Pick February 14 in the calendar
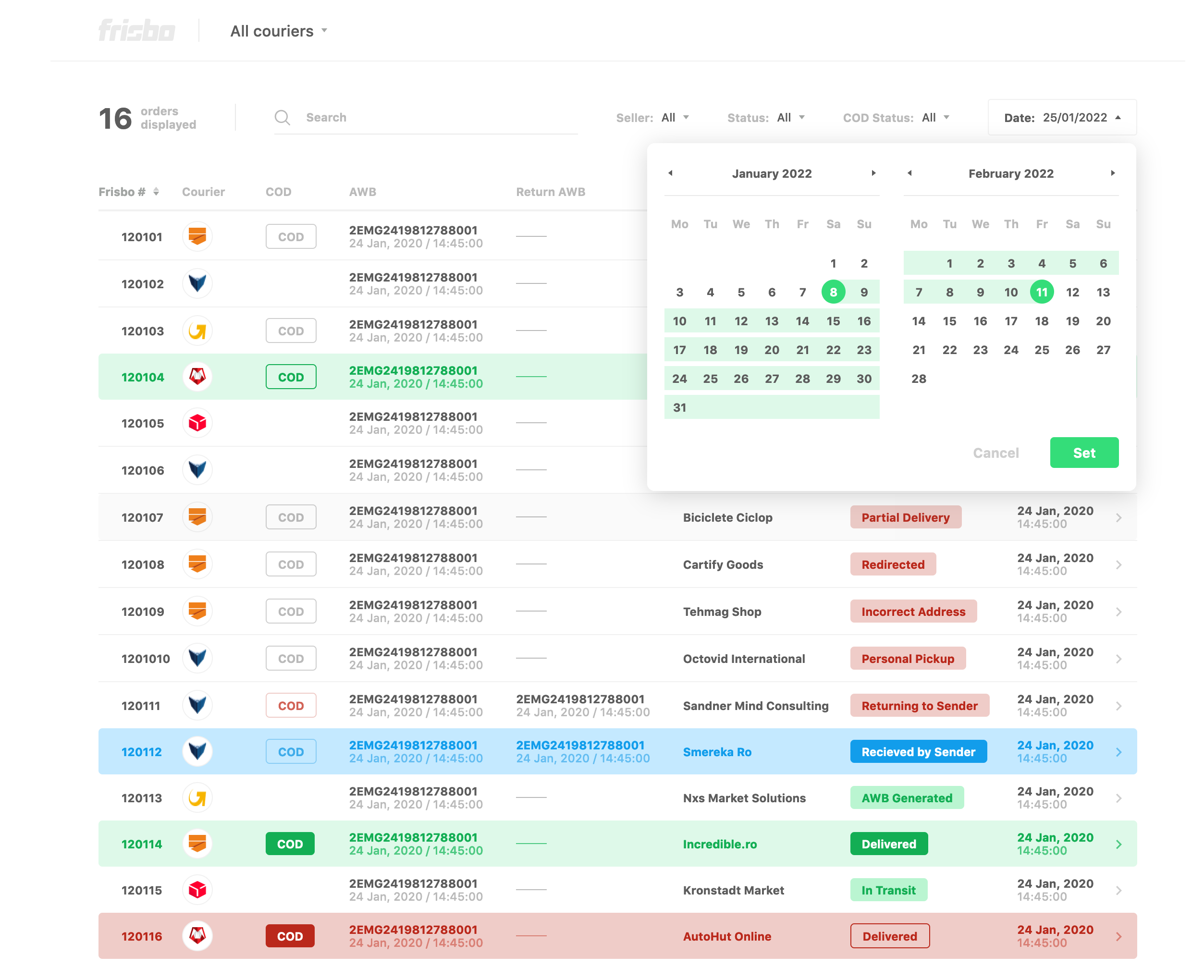This screenshot has height=980, width=1204. (919, 321)
